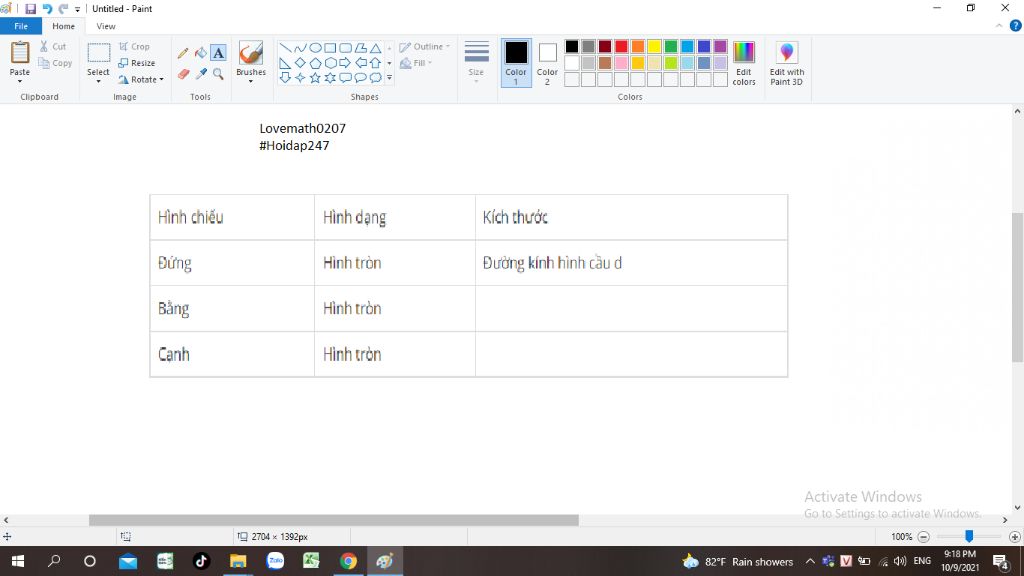Select the Eraser tool

tap(183, 74)
